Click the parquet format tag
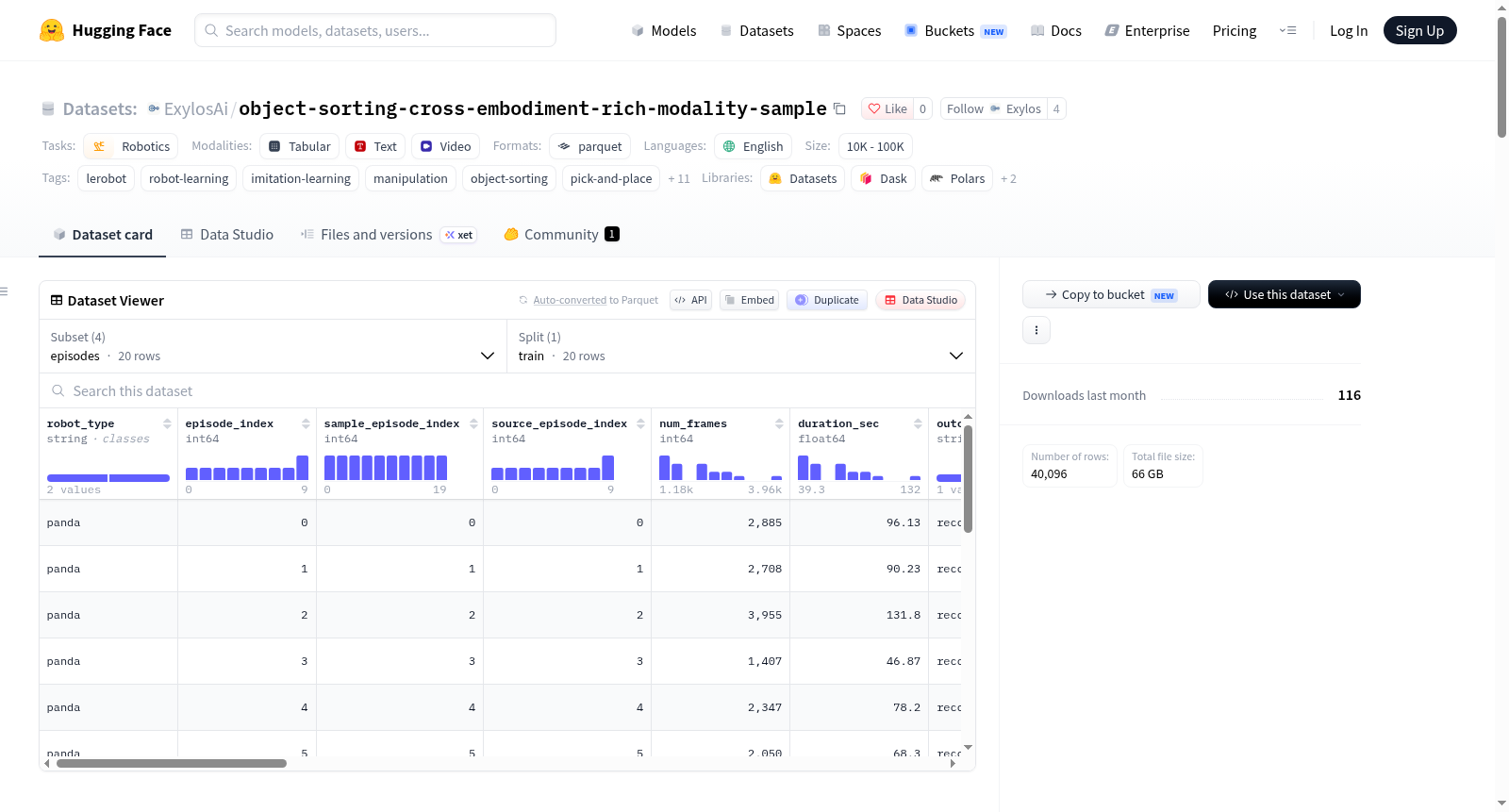This screenshot has height=812, width=1509. pos(590,146)
